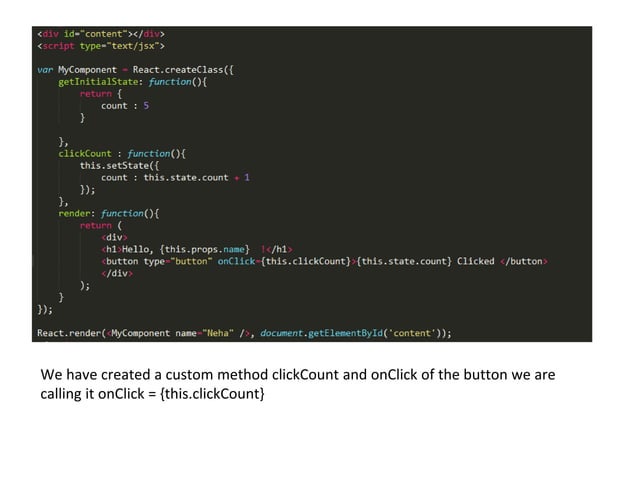Click the h1 Hello, {this.props.name} line
Image resolution: width=638 pixels, height=478 pixels.
(197, 249)
